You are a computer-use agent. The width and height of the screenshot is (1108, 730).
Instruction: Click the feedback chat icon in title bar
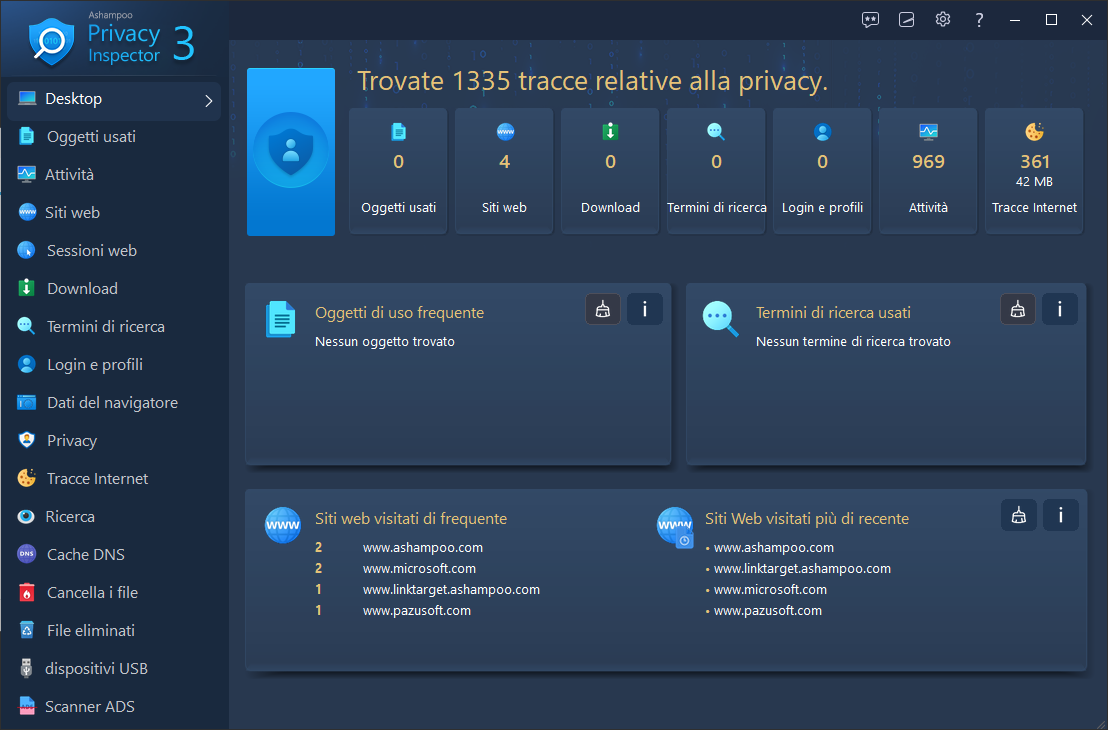[870, 20]
